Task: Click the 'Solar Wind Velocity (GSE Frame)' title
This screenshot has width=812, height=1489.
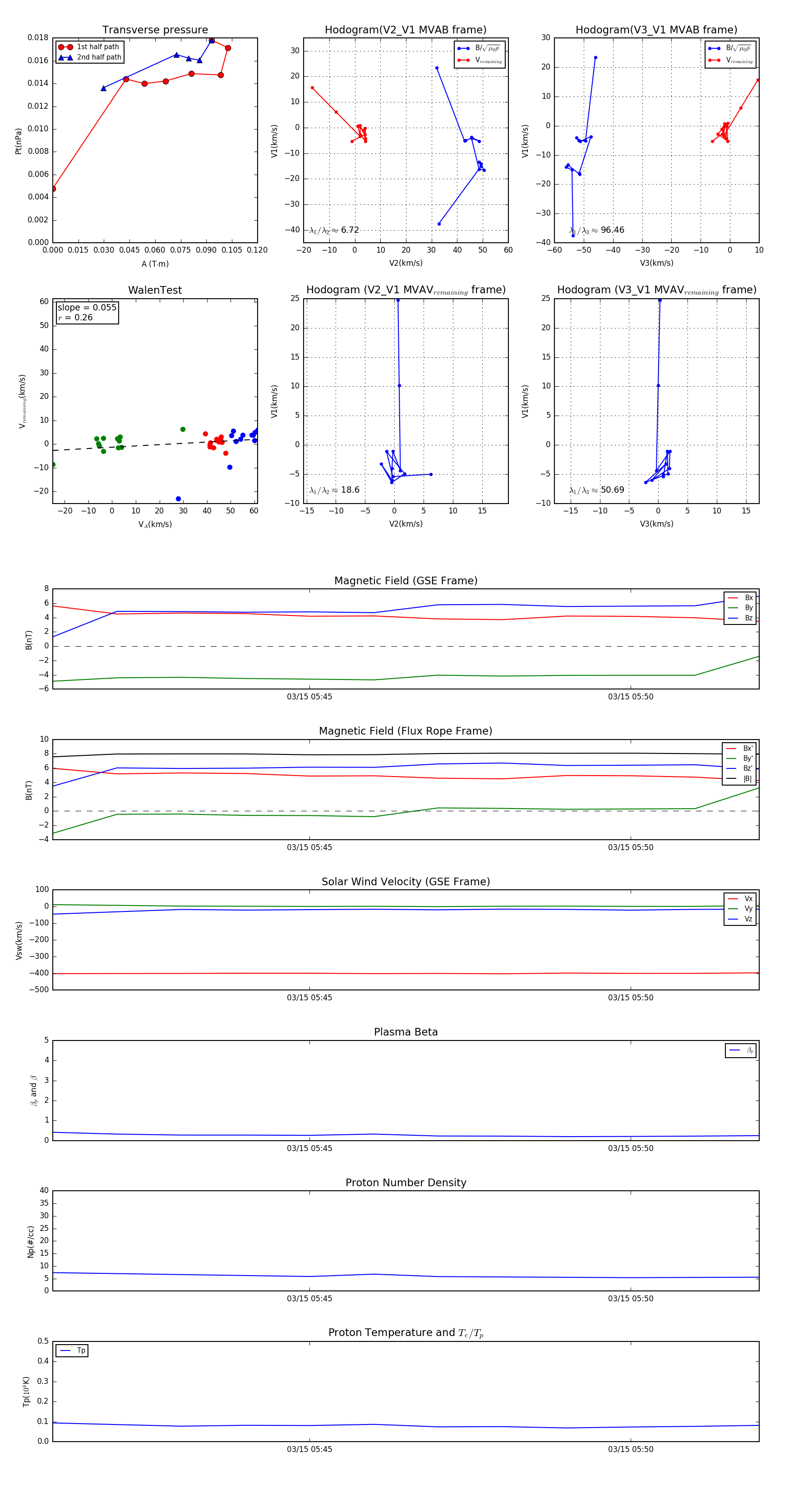Action: pos(406,882)
